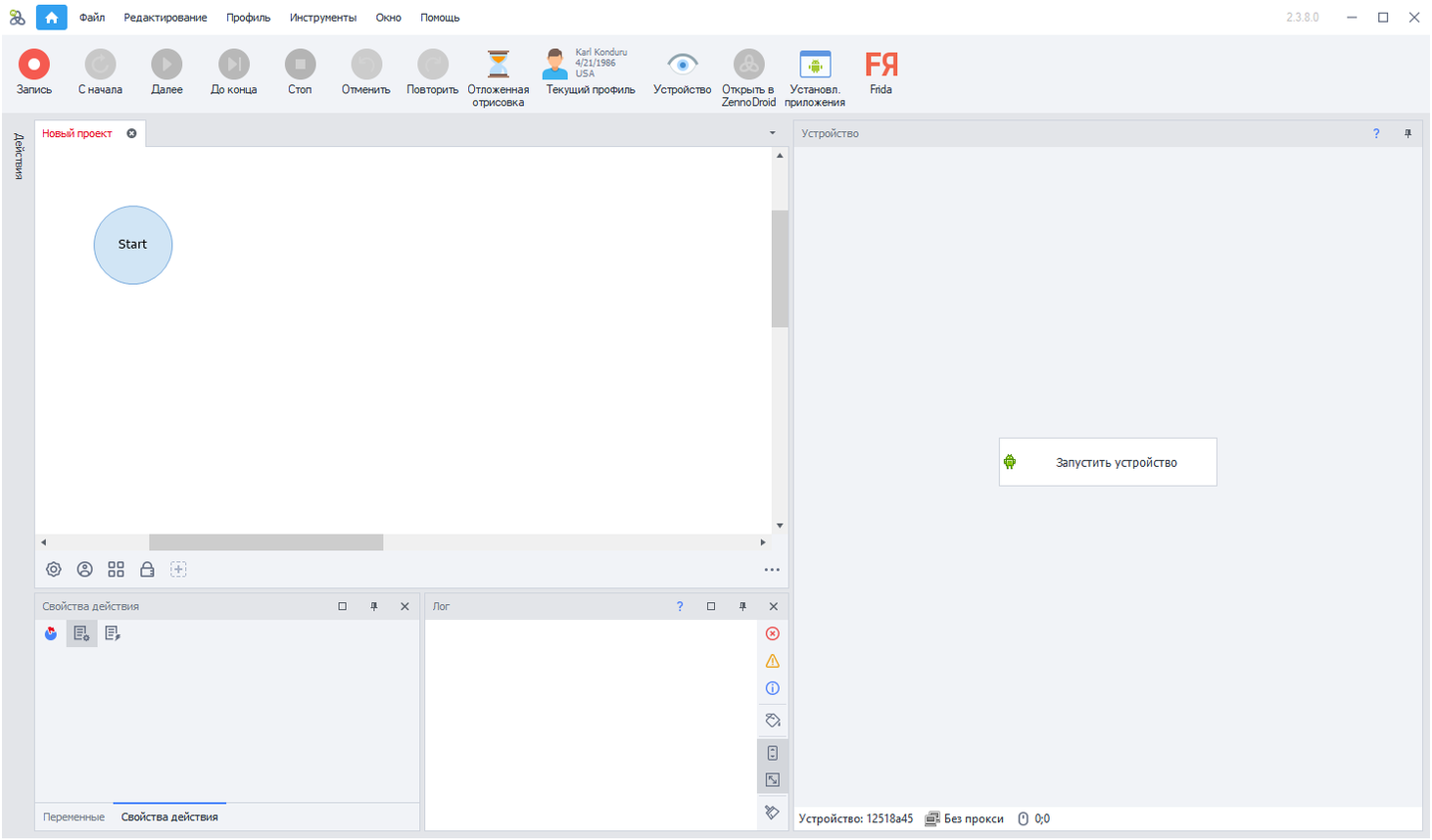1432x840 pixels.
Task: Expand the three-dots menu below the canvas
Action: (x=772, y=570)
